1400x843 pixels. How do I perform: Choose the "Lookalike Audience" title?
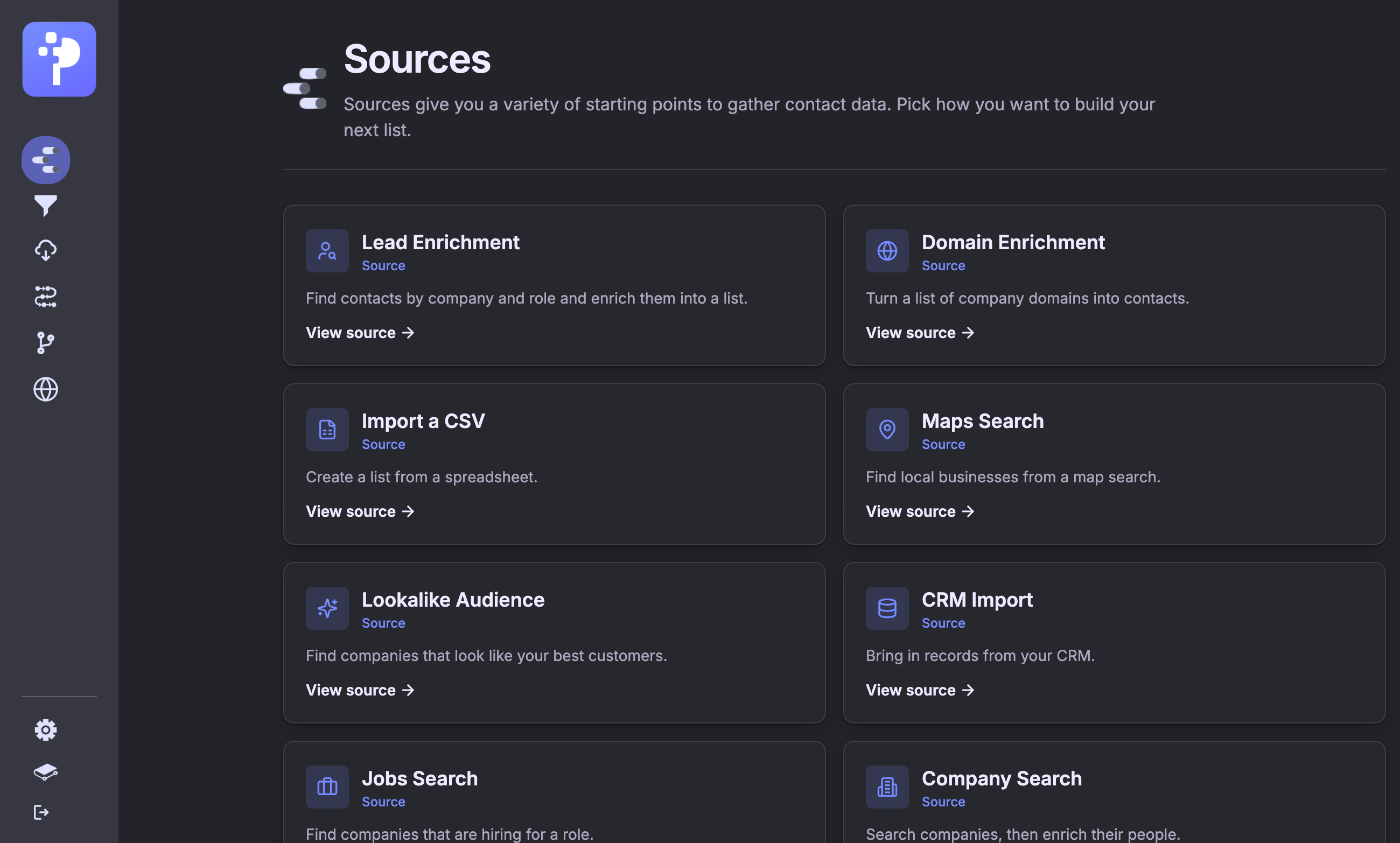click(453, 600)
